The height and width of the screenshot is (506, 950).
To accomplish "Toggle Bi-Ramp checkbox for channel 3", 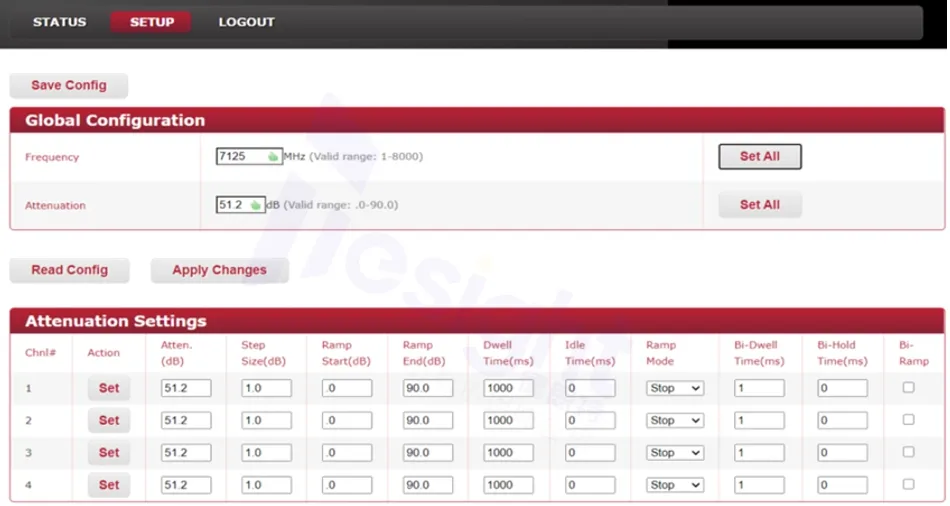I will click(908, 452).
